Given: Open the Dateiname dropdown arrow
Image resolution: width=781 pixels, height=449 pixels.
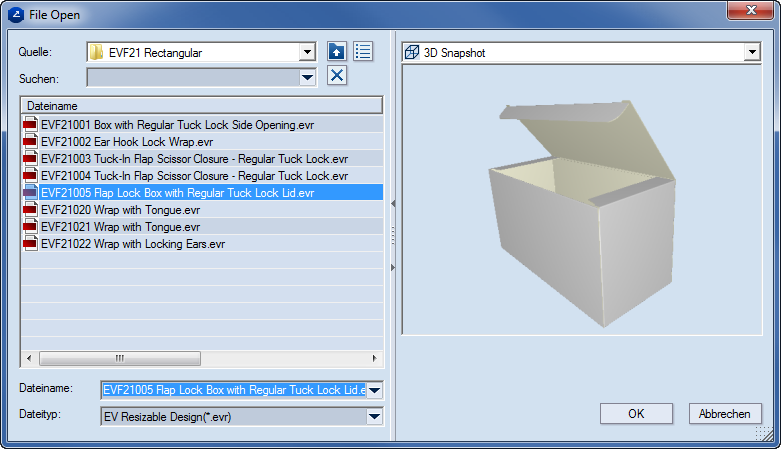Looking at the screenshot, I should [x=375, y=390].
